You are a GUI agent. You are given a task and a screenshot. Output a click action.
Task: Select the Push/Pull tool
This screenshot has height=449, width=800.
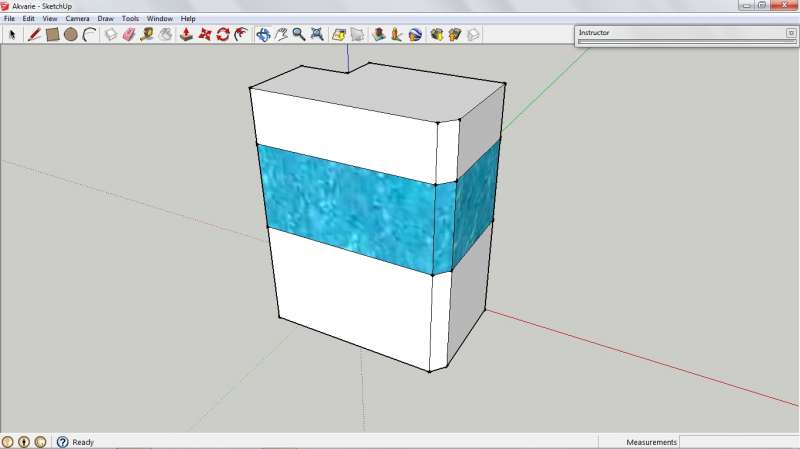click(x=186, y=34)
